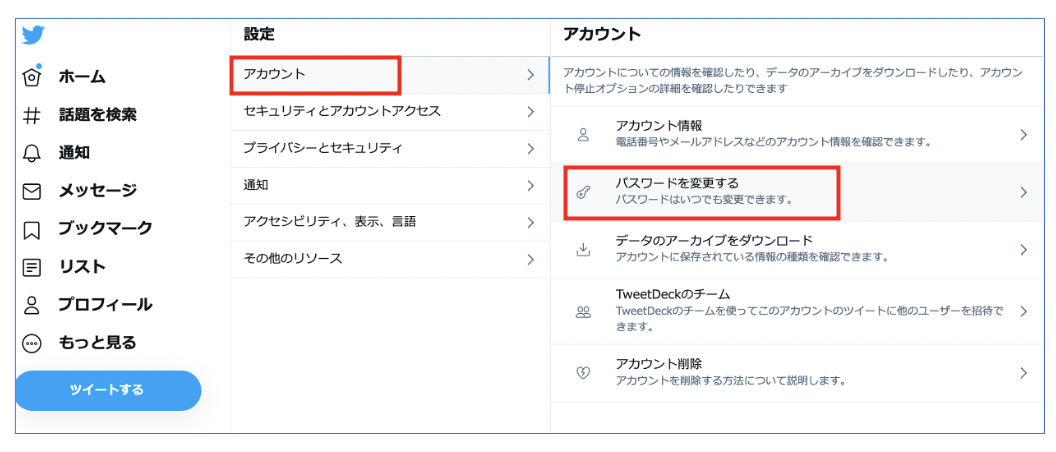
Task: Open メッセージ in sidebar
Action: (98, 191)
